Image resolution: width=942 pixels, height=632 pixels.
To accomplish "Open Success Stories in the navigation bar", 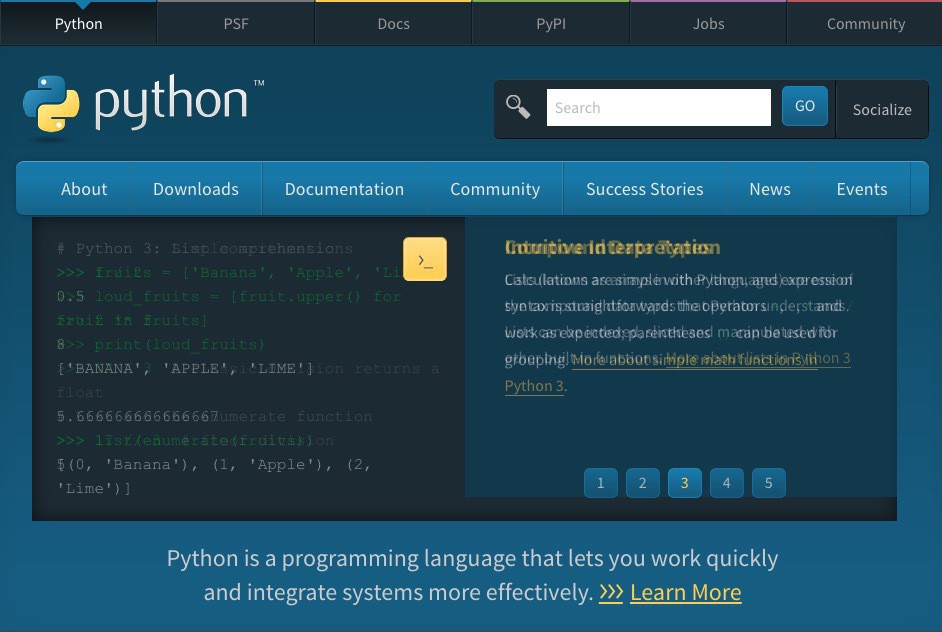I will click(x=644, y=189).
